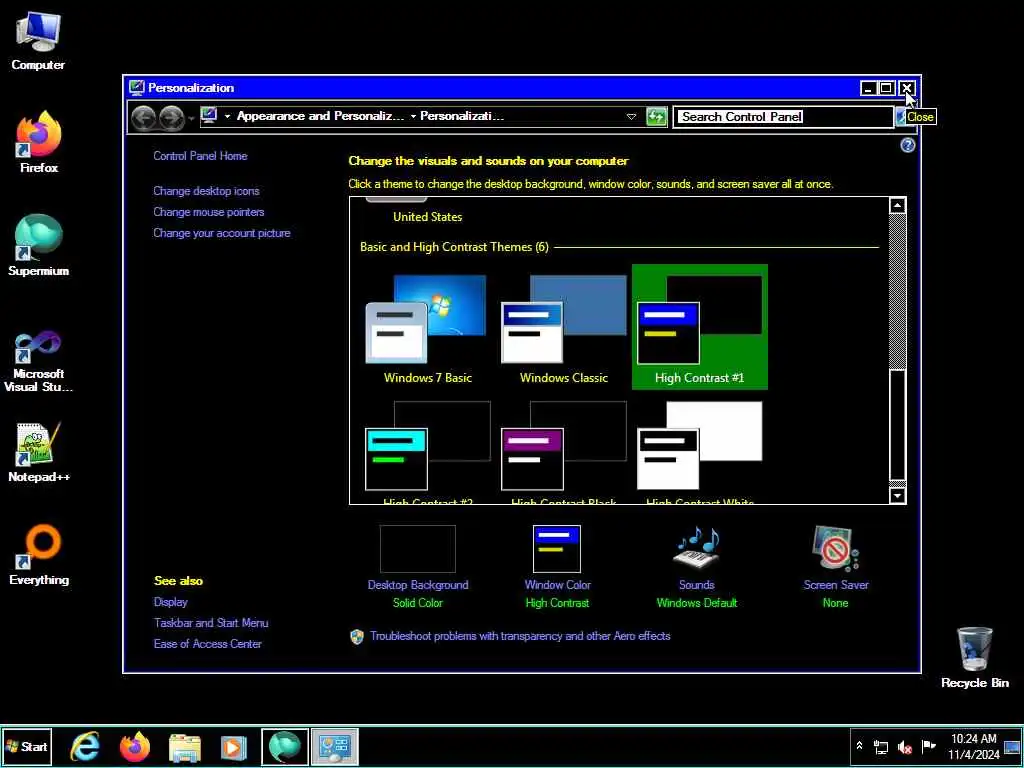Open the Start menu
1024x768 pixels.
[27, 746]
